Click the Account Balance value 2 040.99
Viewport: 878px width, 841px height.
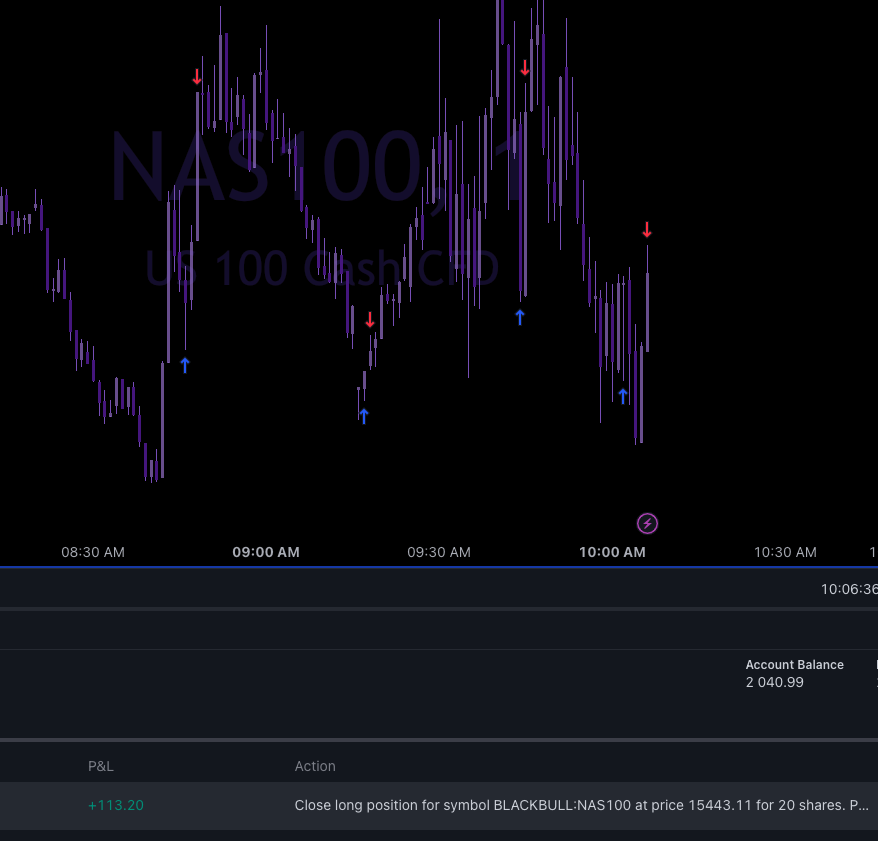(774, 682)
